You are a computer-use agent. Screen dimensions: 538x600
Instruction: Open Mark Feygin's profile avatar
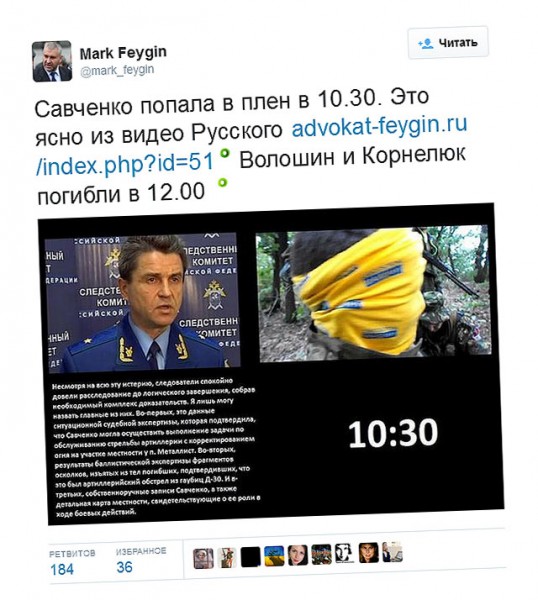52,61
